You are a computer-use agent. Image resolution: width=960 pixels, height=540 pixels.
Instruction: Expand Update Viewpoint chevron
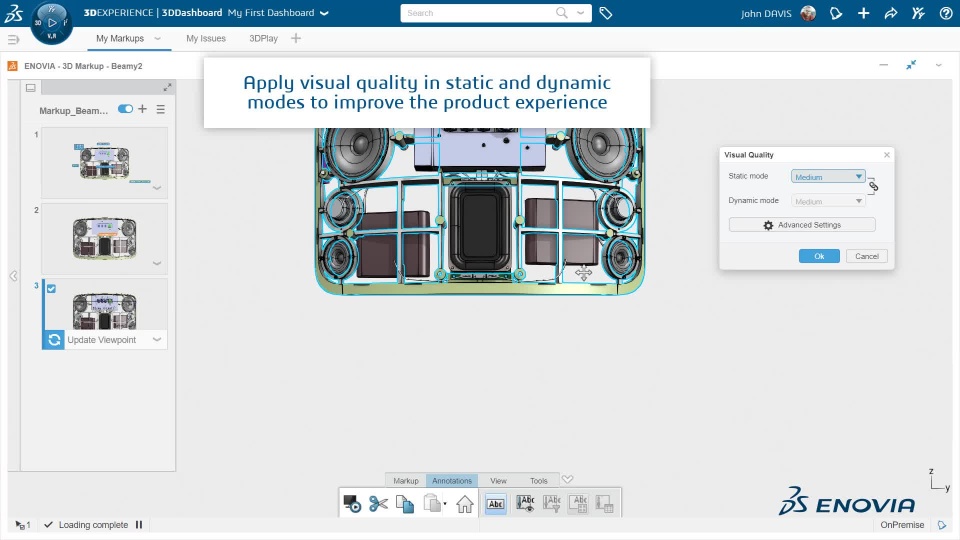pyautogui.click(x=157, y=339)
